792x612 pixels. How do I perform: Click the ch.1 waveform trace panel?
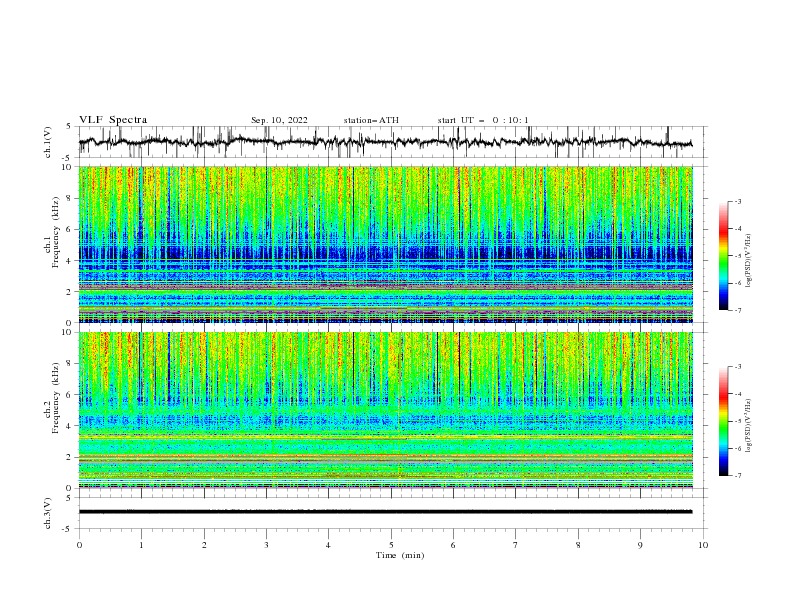(392, 142)
